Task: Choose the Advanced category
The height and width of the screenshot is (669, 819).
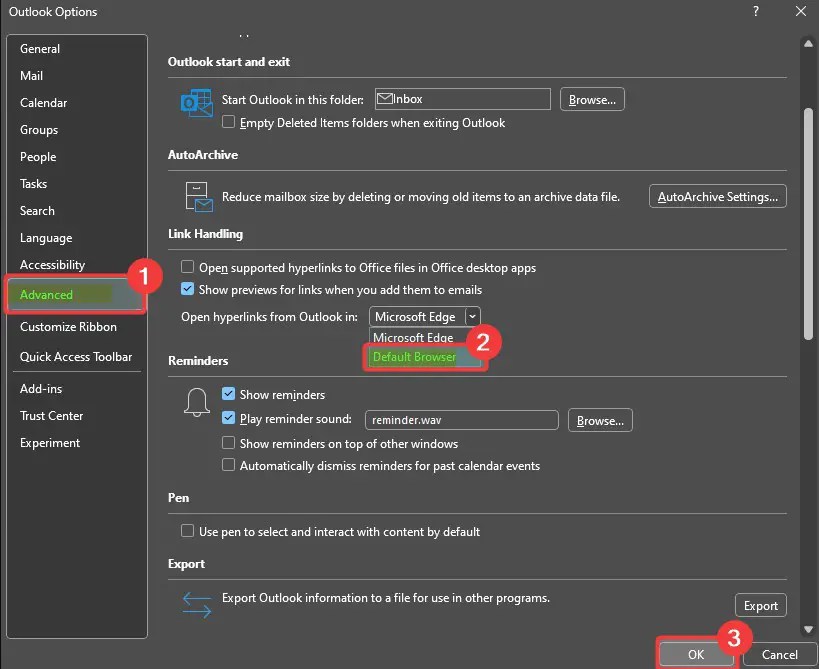Action: 75,295
